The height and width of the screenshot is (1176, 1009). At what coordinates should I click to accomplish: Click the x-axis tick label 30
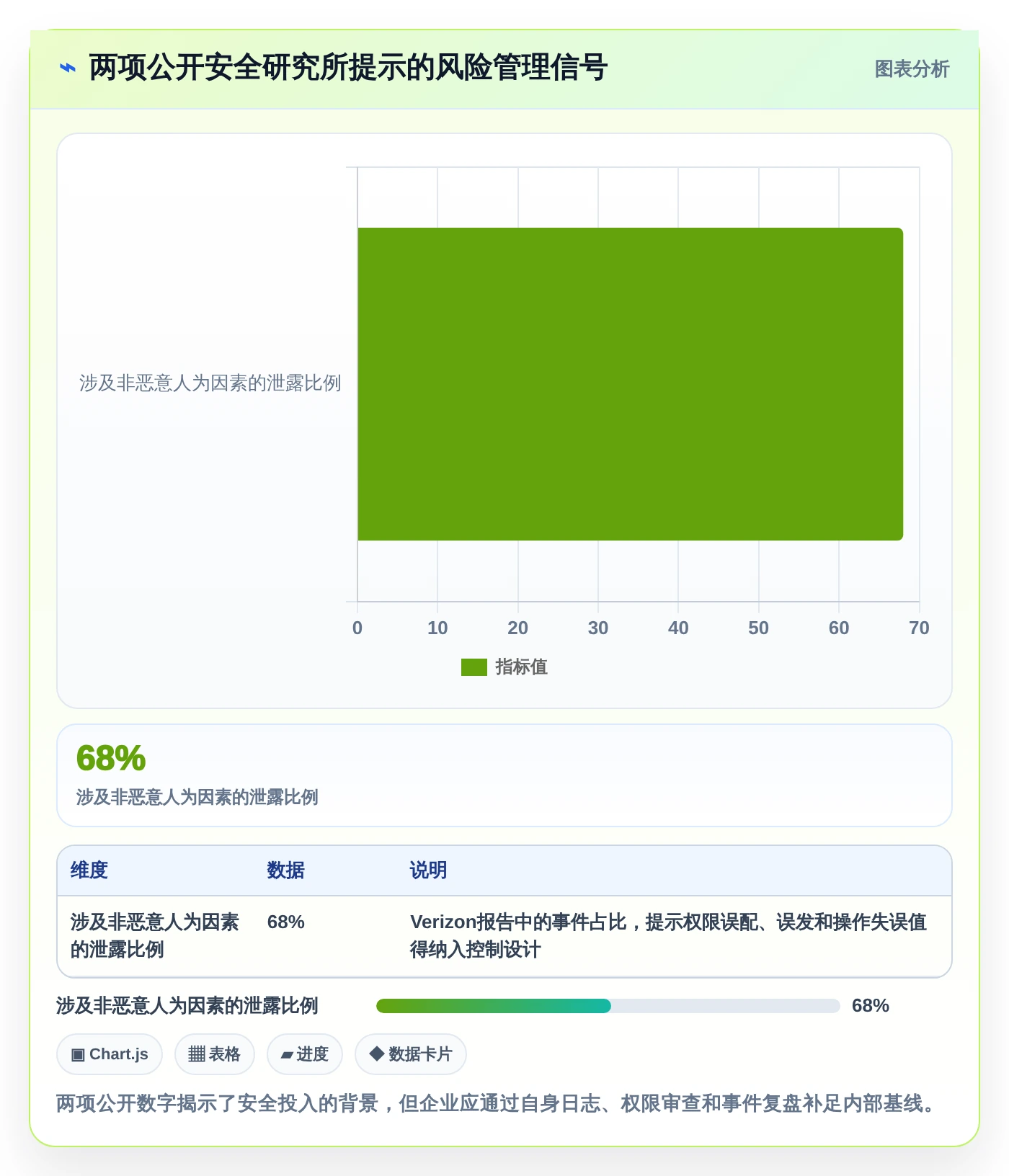pyautogui.click(x=598, y=628)
